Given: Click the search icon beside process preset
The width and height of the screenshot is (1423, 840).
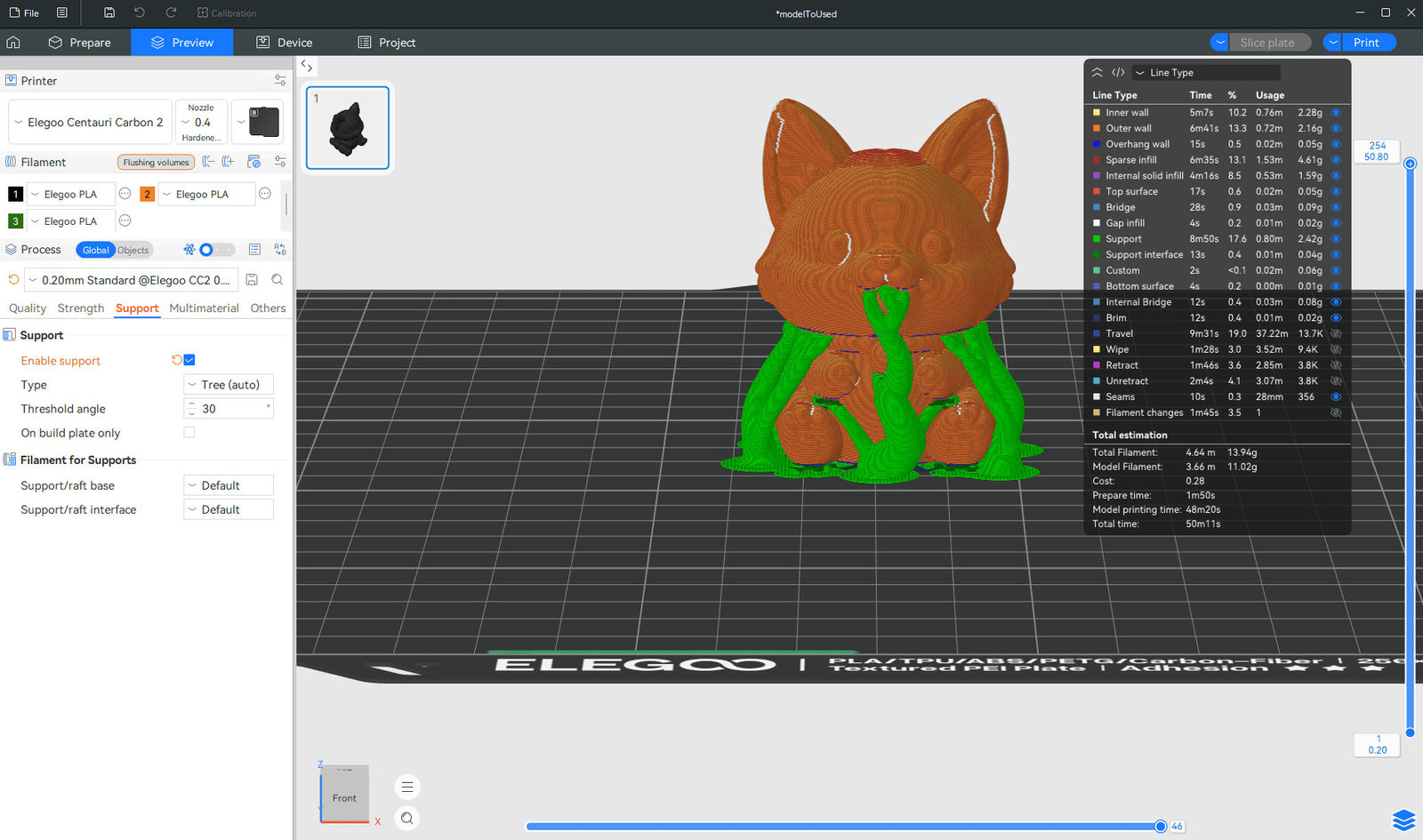Looking at the screenshot, I should pyautogui.click(x=277, y=279).
